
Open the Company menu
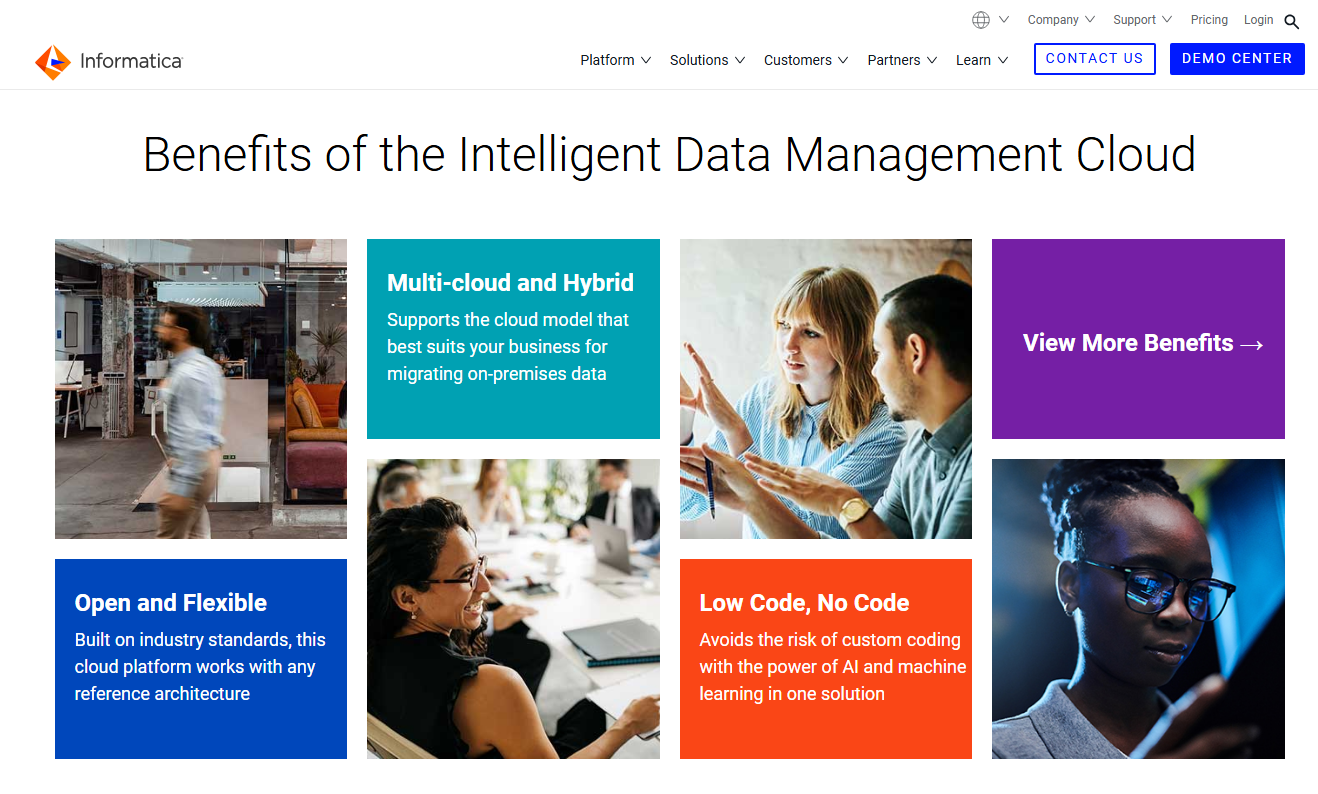click(x=1060, y=20)
